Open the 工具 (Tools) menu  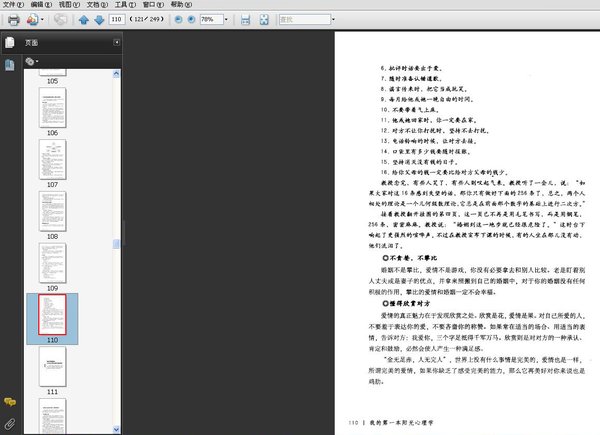pos(125,5)
